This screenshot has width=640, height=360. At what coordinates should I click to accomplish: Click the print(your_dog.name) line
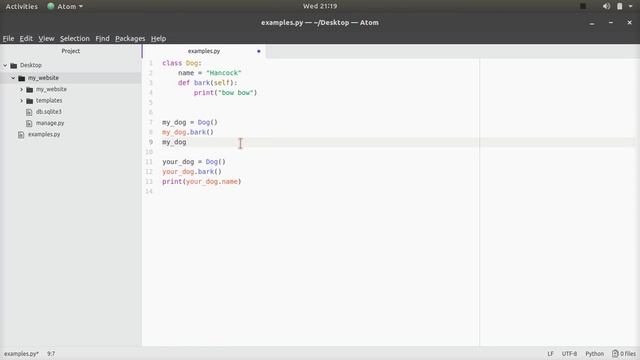coord(202,182)
